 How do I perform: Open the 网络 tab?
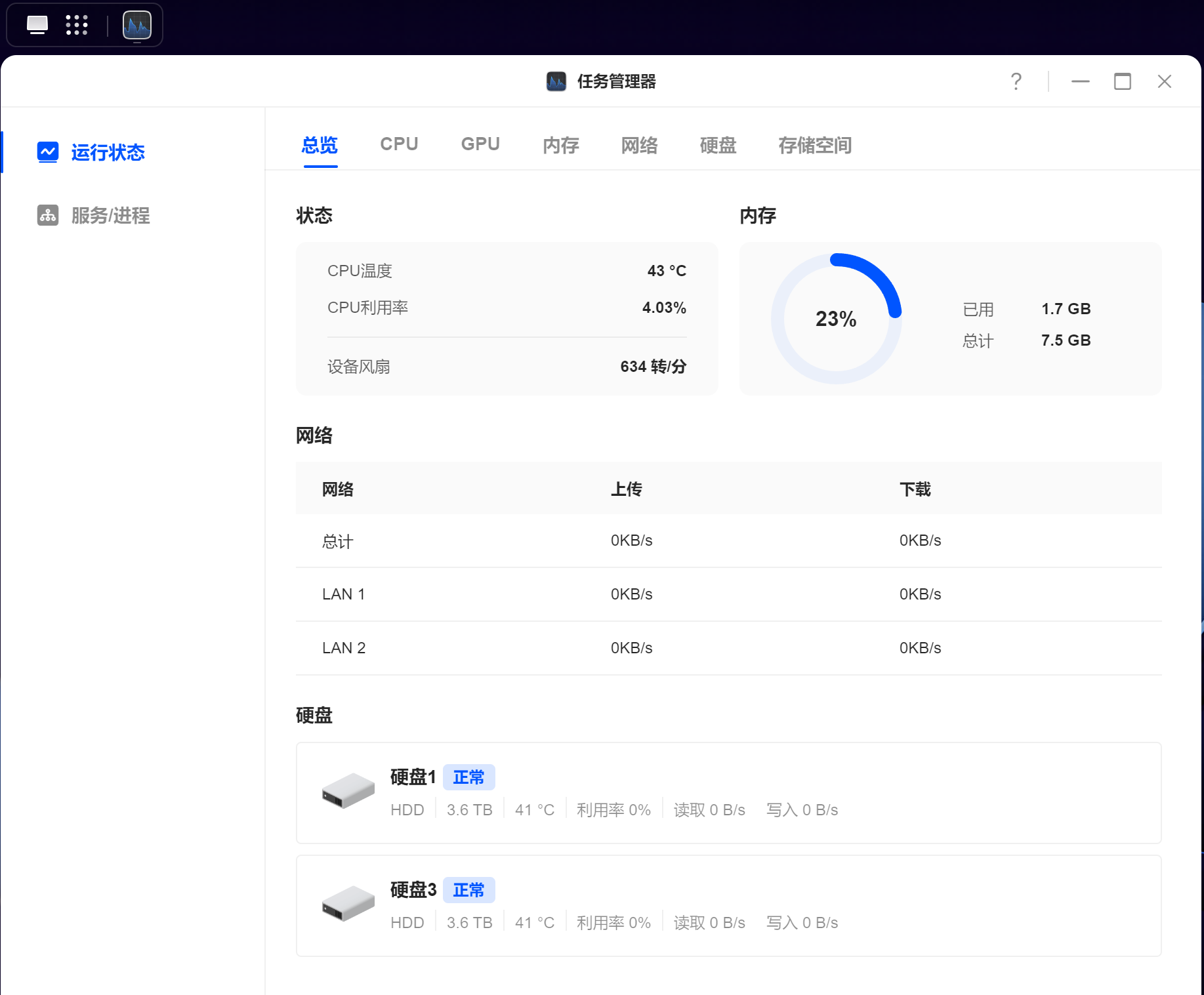pyautogui.click(x=639, y=145)
